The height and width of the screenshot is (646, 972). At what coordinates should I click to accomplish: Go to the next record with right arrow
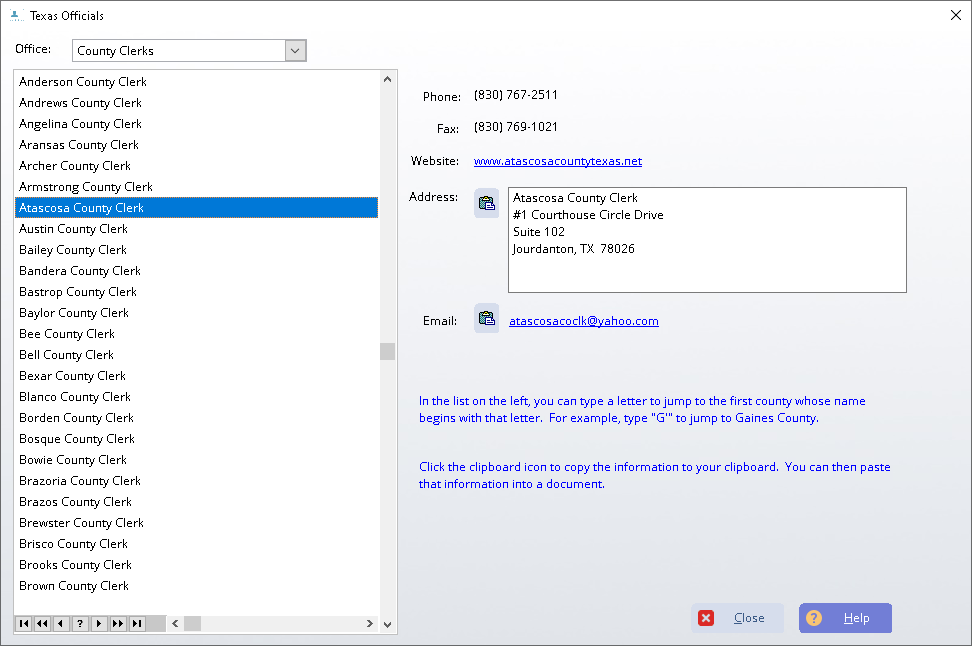(x=99, y=624)
